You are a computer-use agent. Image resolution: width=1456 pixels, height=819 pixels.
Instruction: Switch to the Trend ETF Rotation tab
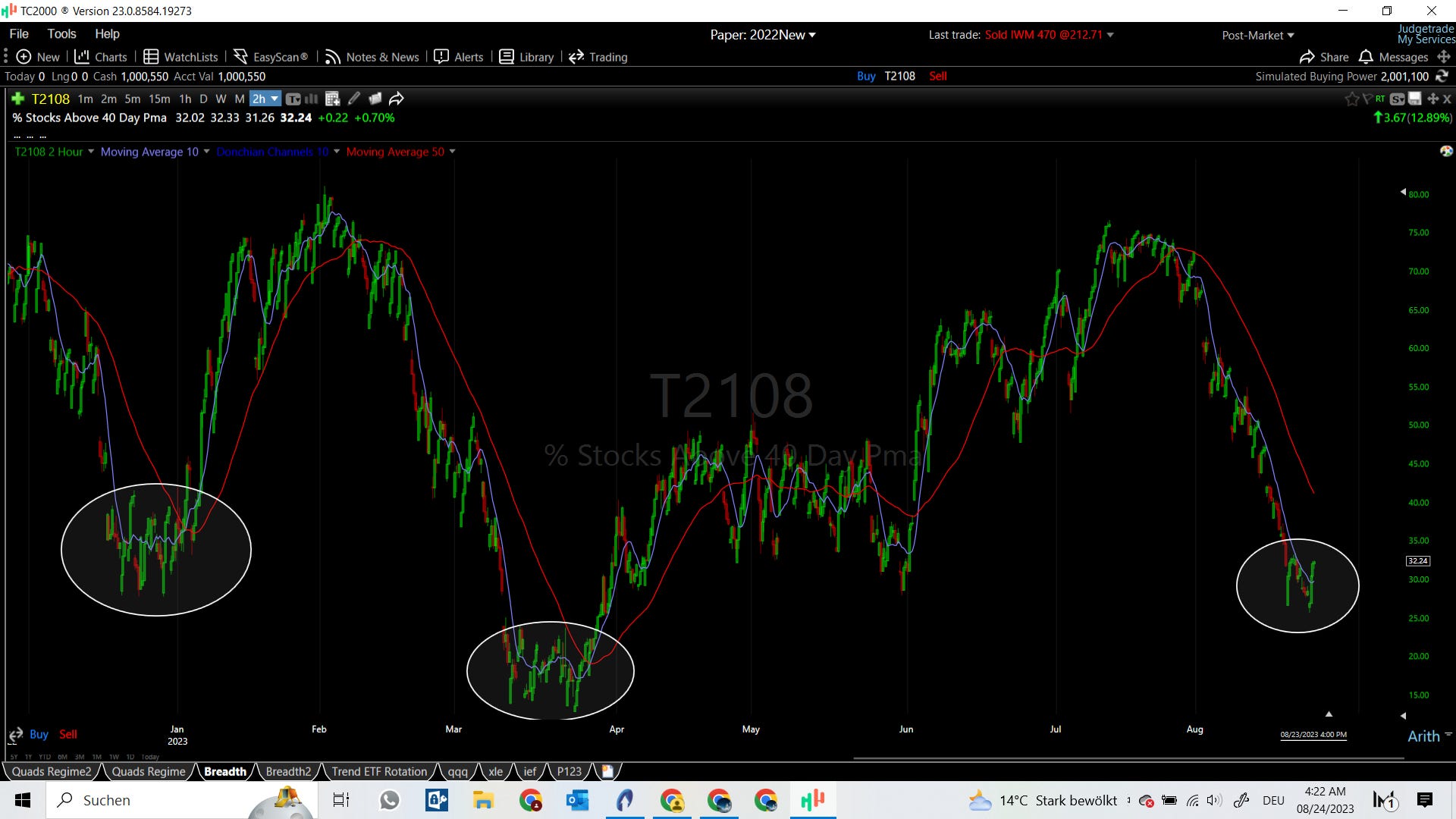click(379, 771)
